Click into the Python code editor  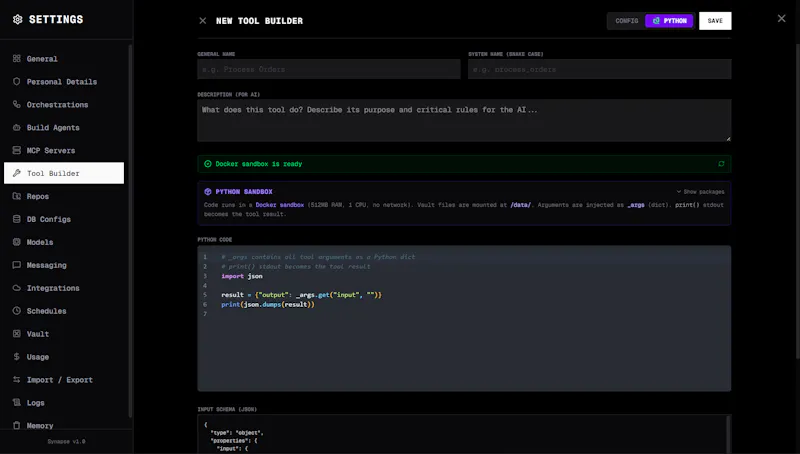(464, 318)
